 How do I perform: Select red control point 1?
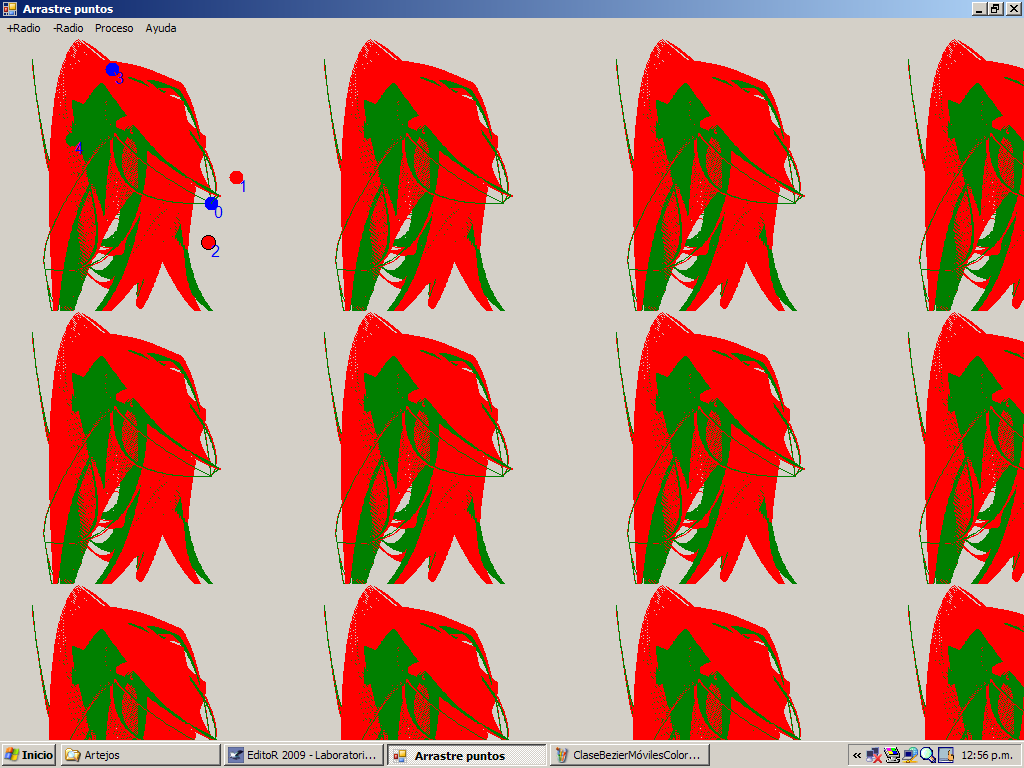coord(236,177)
